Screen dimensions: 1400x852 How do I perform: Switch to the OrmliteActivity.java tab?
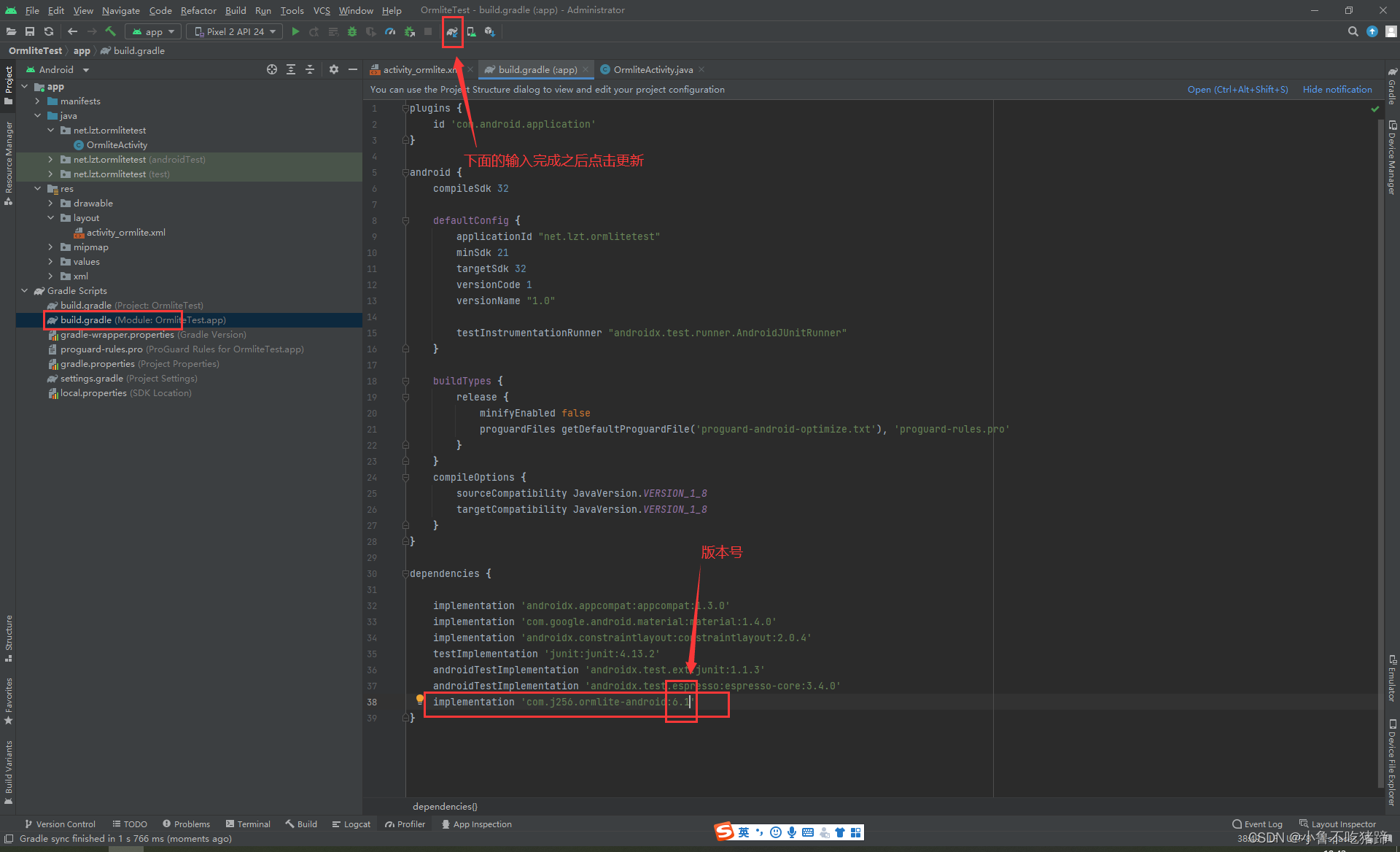click(653, 69)
